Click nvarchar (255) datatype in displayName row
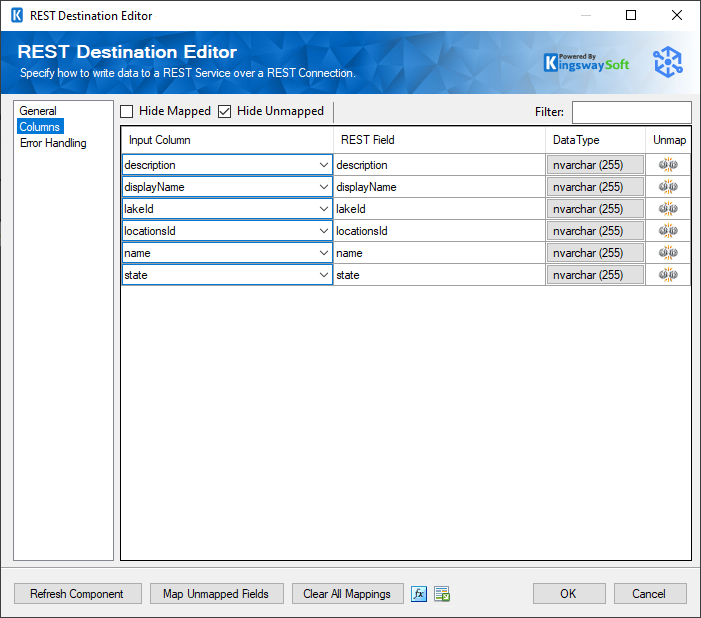Viewport: 701px width, 618px height. 595,186
